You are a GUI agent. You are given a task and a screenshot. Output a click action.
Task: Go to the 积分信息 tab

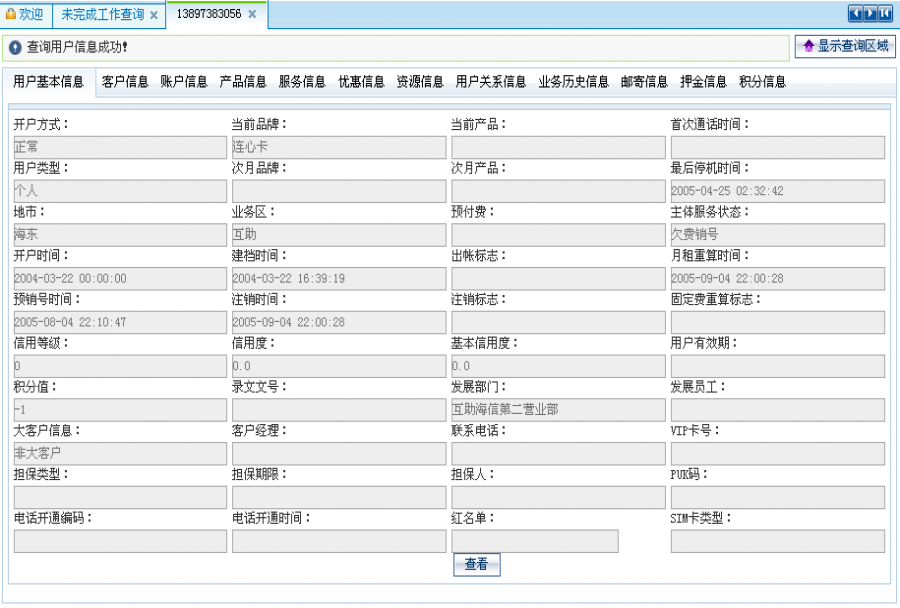click(x=762, y=82)
